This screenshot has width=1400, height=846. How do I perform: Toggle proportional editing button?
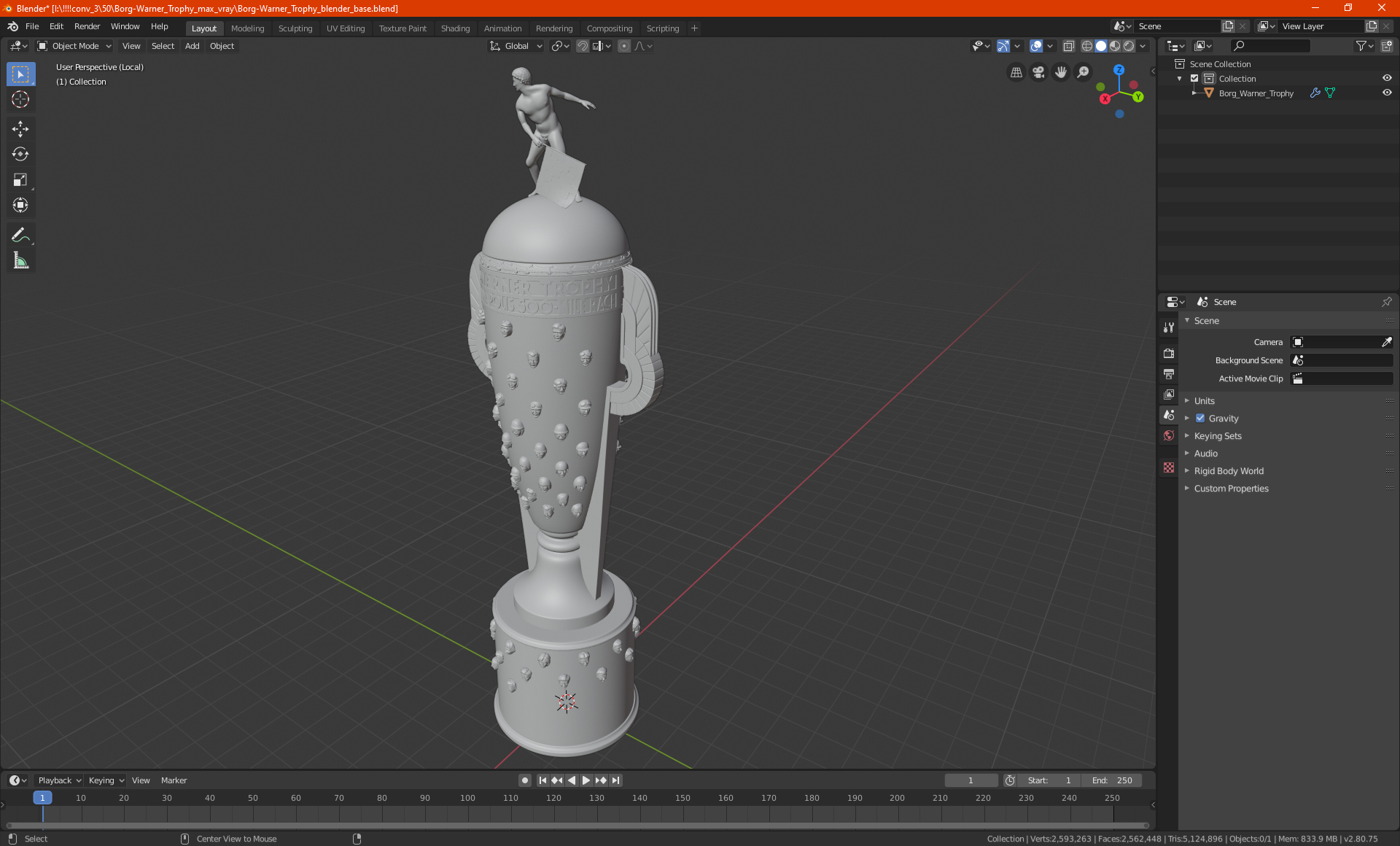tap(624, 46)
